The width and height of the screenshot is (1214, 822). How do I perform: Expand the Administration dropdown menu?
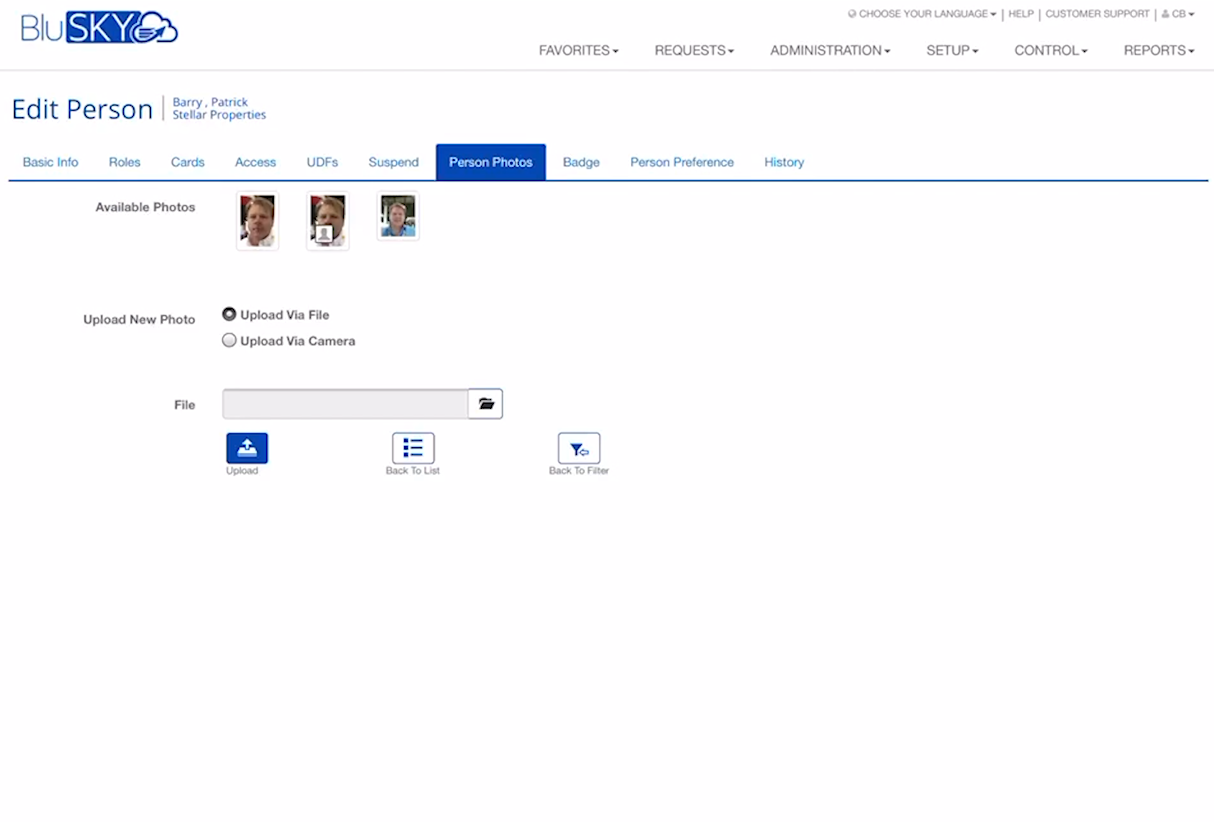click(830, 50)
